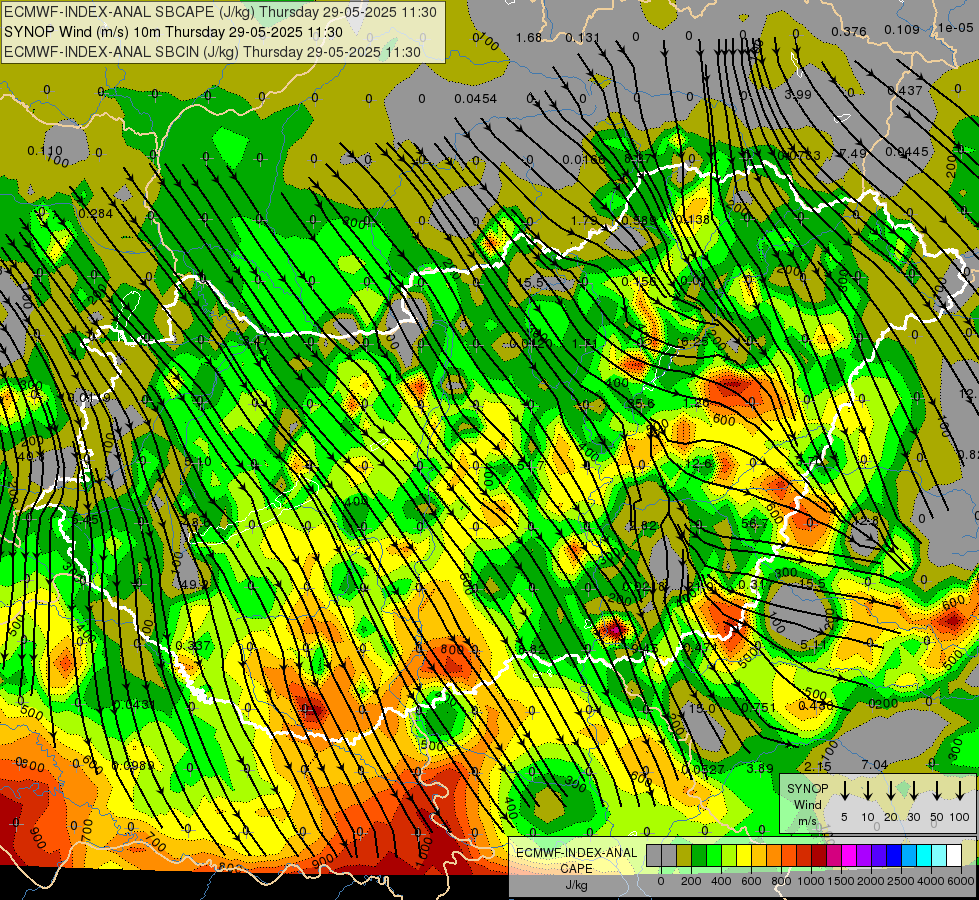The image size is (979, 900).
Task: Click the 4000 tick label on legend
Action: click(931, 881)
